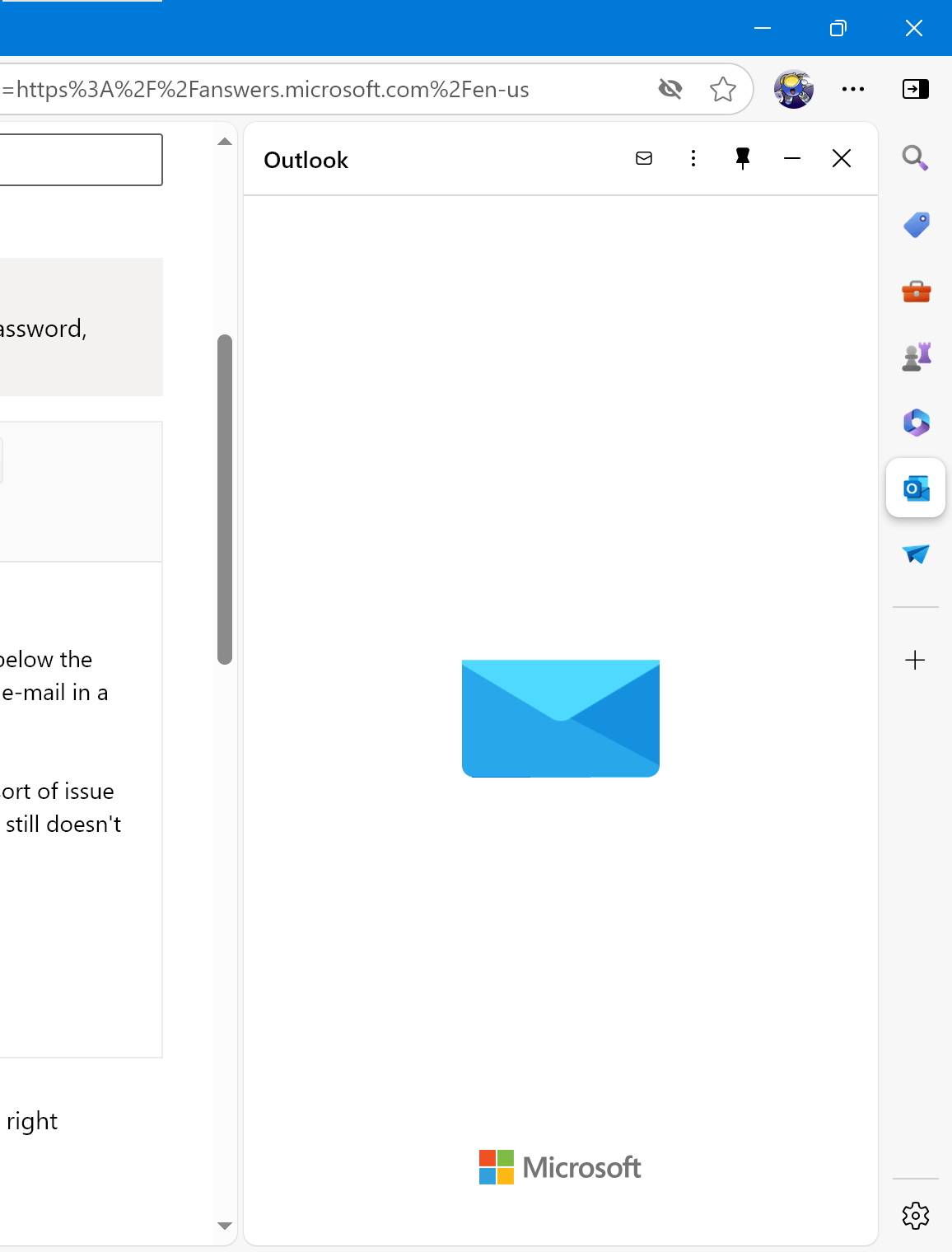Restore down the Edge window
This screenshot has width=952, height=1252.
point(838,28)
